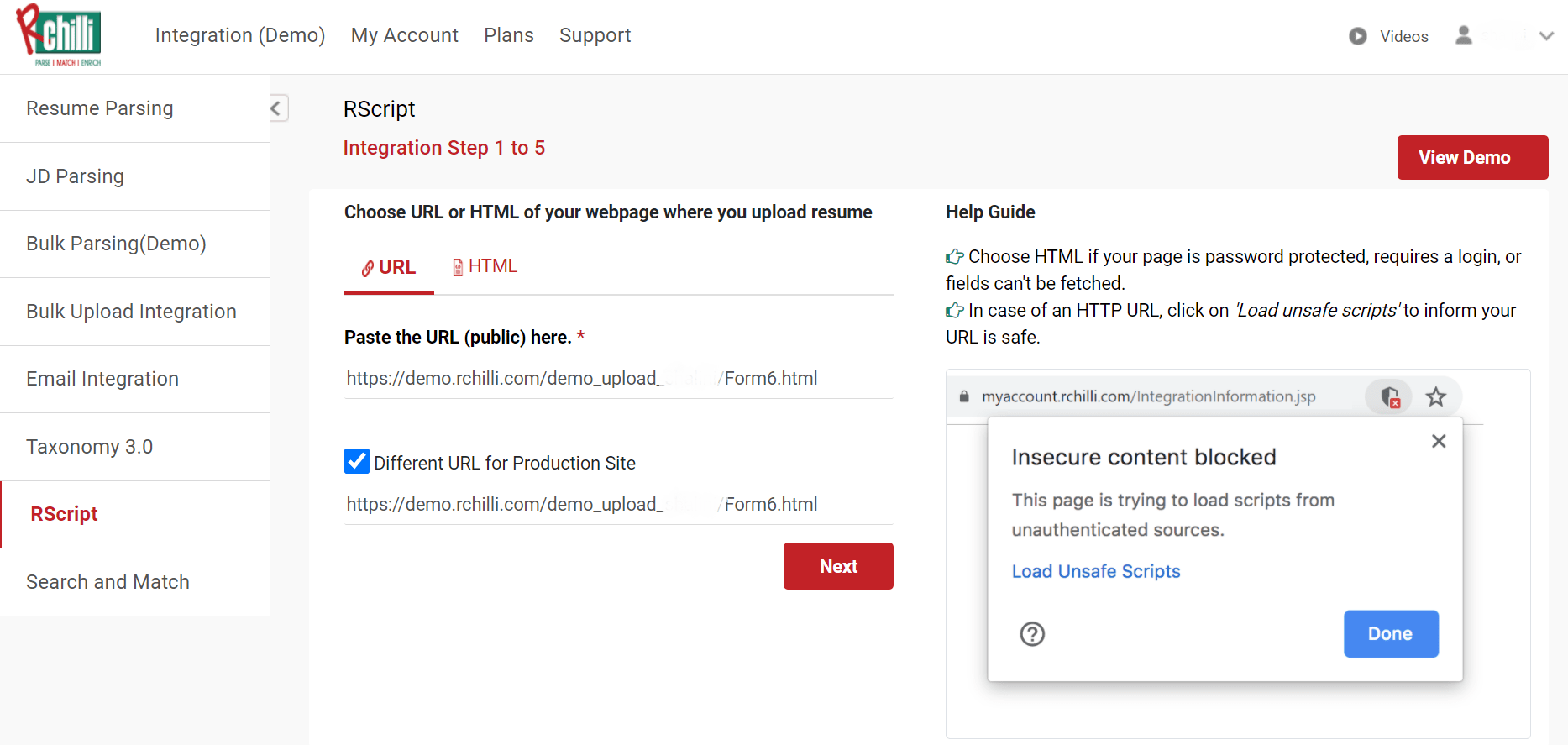Open the user profile avatar icon

[1464, 35]
